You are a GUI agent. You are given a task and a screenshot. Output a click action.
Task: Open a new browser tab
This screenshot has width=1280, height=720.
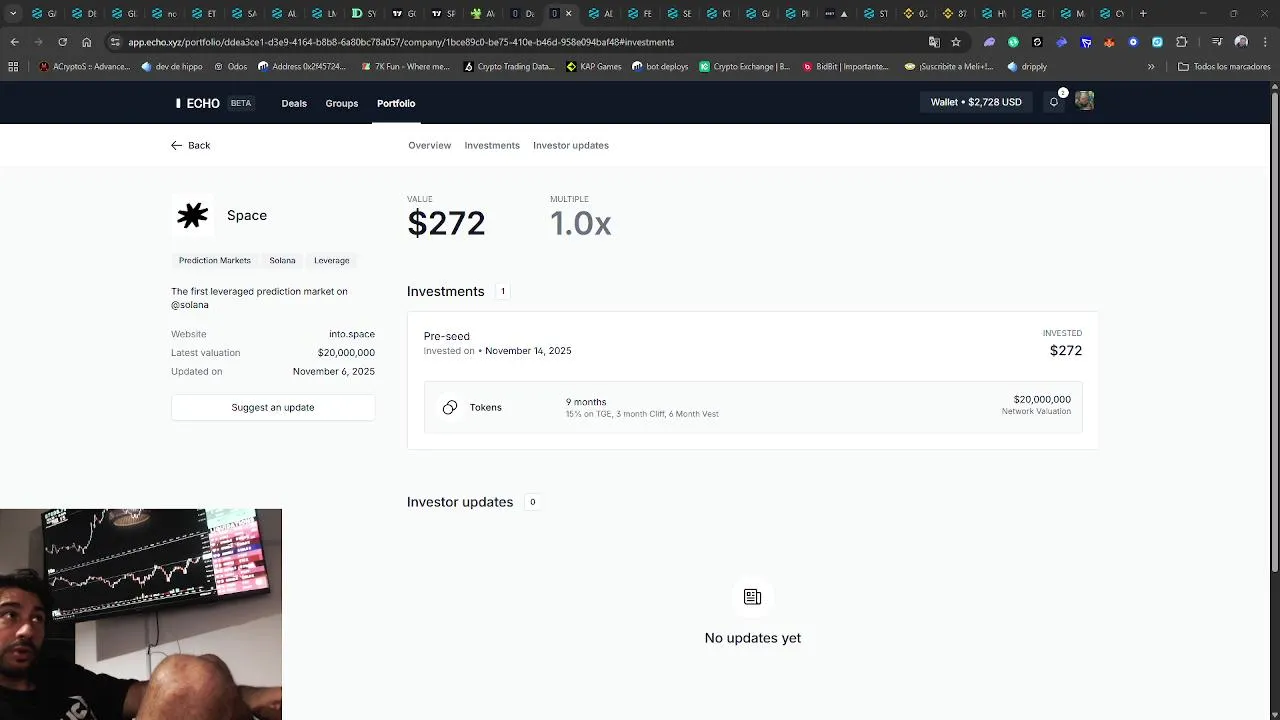click(x=1143, y=13)
